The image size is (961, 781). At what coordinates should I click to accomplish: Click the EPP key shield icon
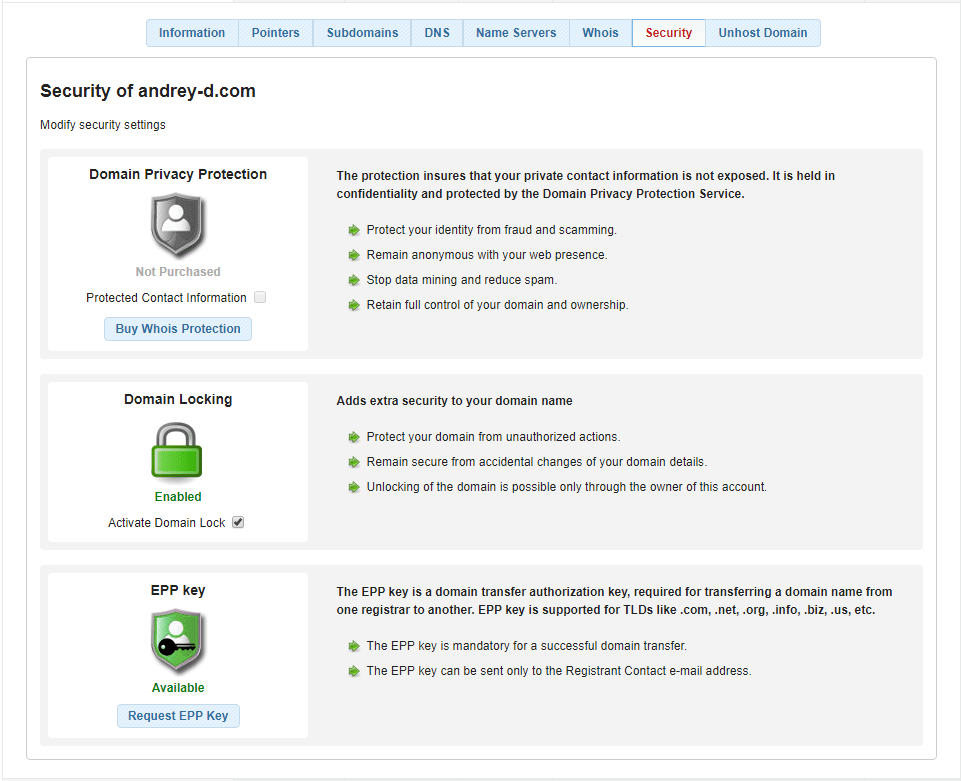178,642
